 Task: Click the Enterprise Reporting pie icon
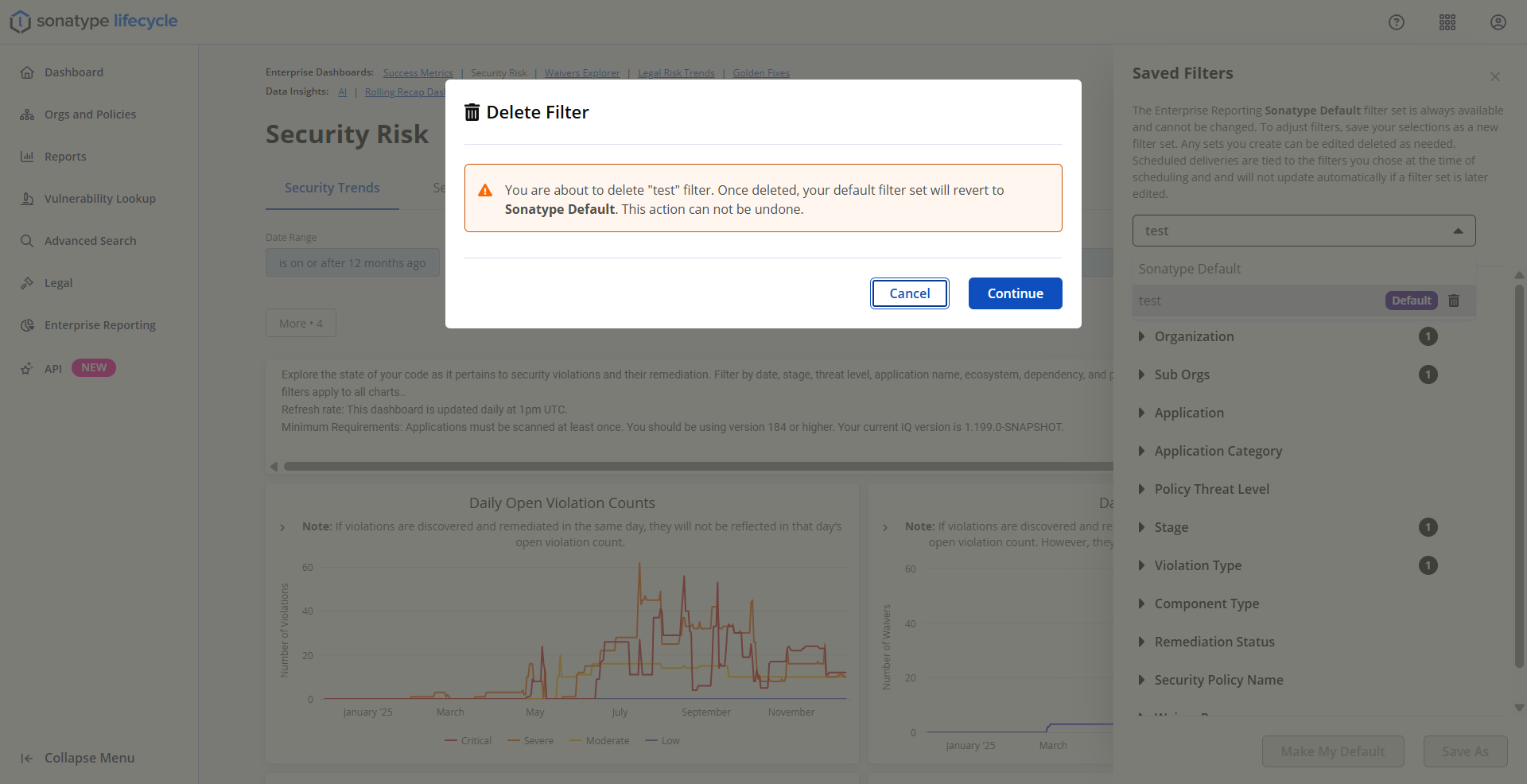tap(27, 325)
